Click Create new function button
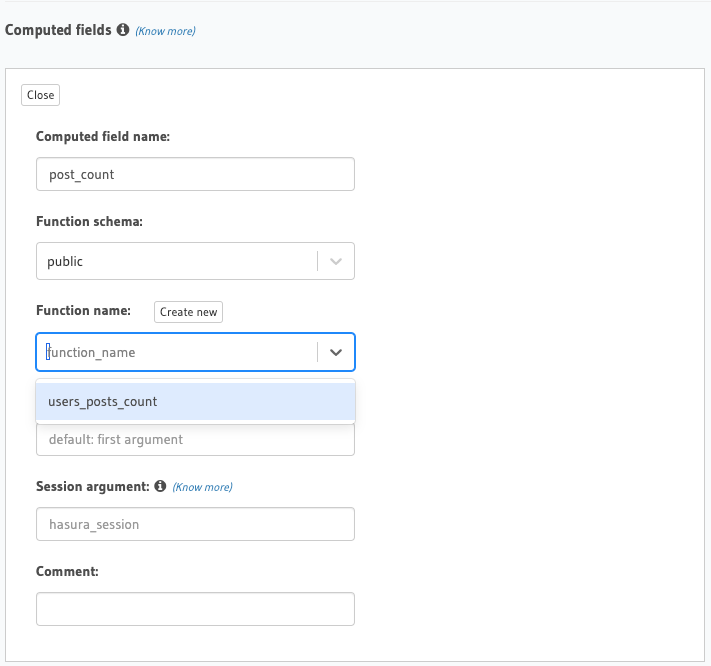711x666 pixels. pyautogui.click(x=188, y=312)
